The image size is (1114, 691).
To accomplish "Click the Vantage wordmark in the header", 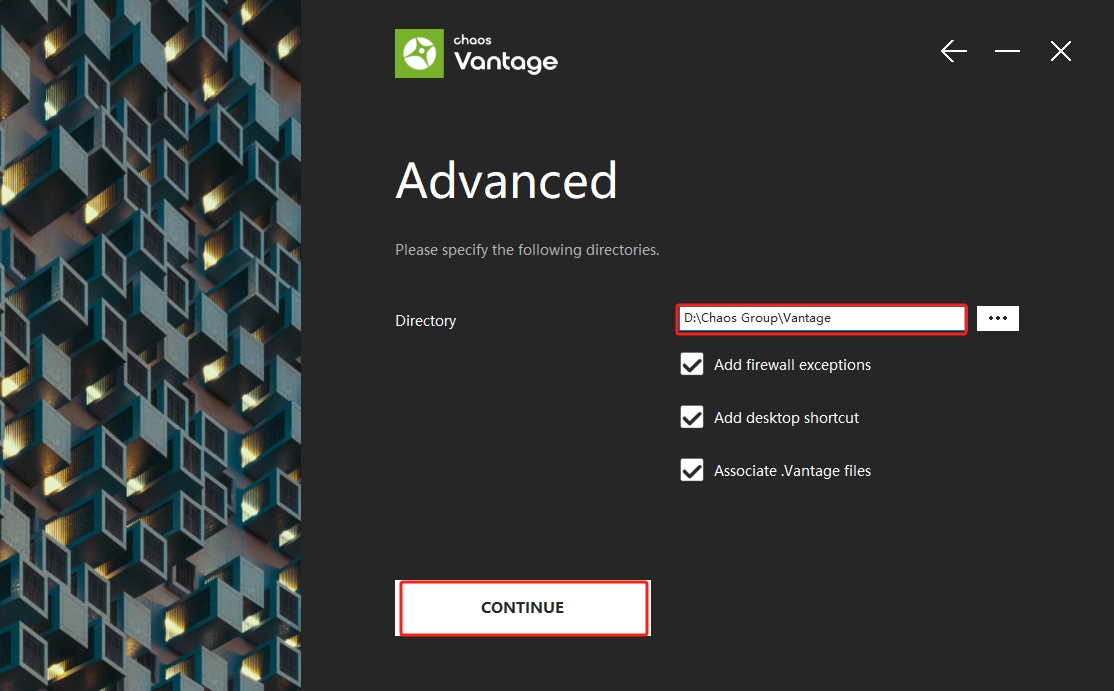I will [x=506, y=62].
